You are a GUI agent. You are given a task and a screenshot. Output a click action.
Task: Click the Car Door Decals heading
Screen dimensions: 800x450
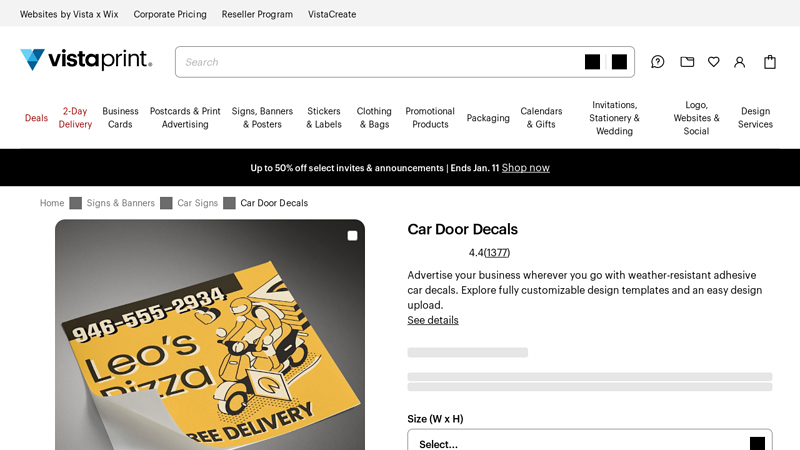[x=462, y=230]
